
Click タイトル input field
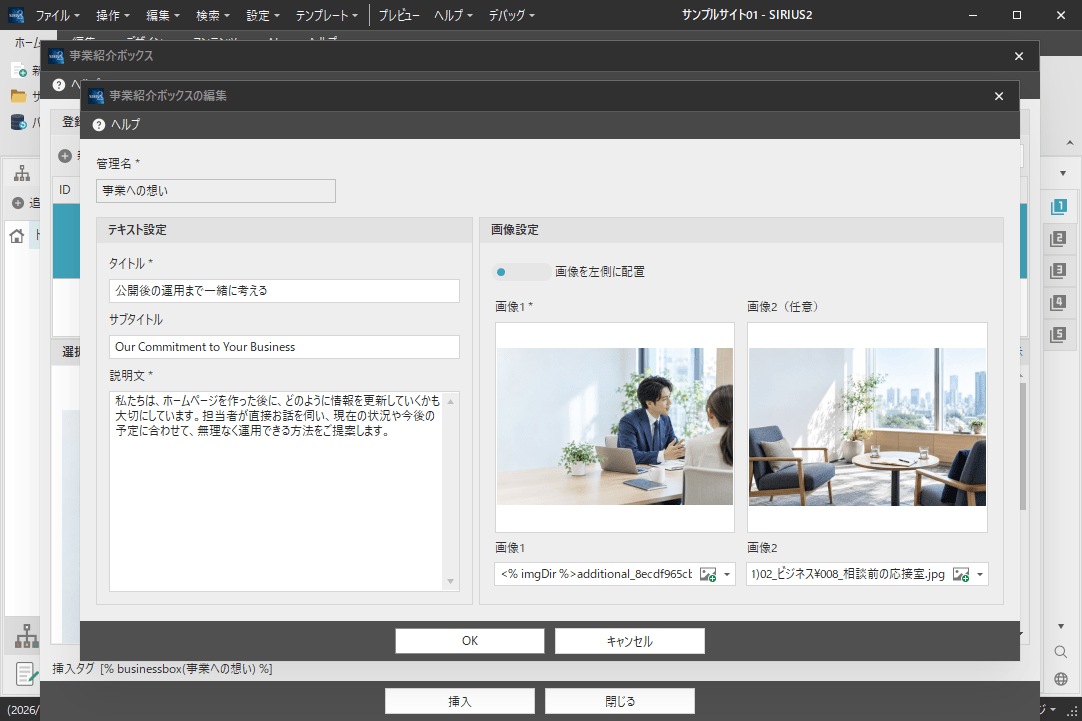click(x=284, y=290)
